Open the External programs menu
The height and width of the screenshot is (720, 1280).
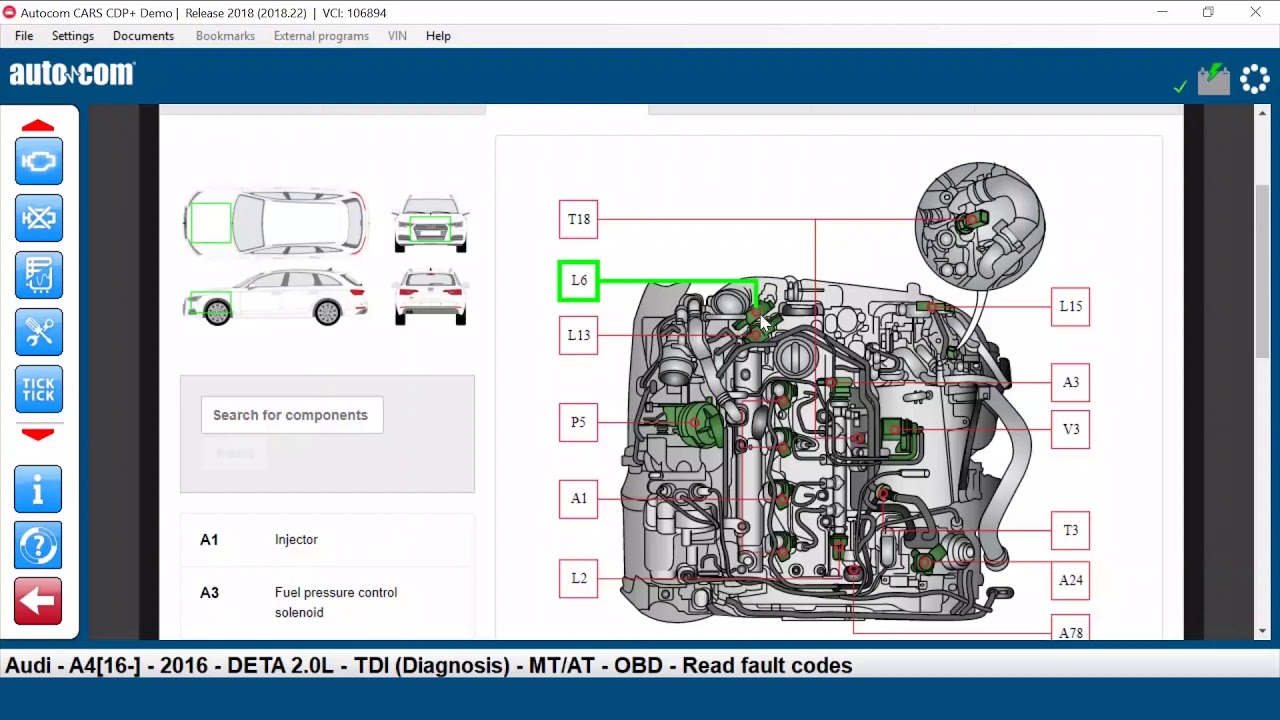[x=321, y=36]
